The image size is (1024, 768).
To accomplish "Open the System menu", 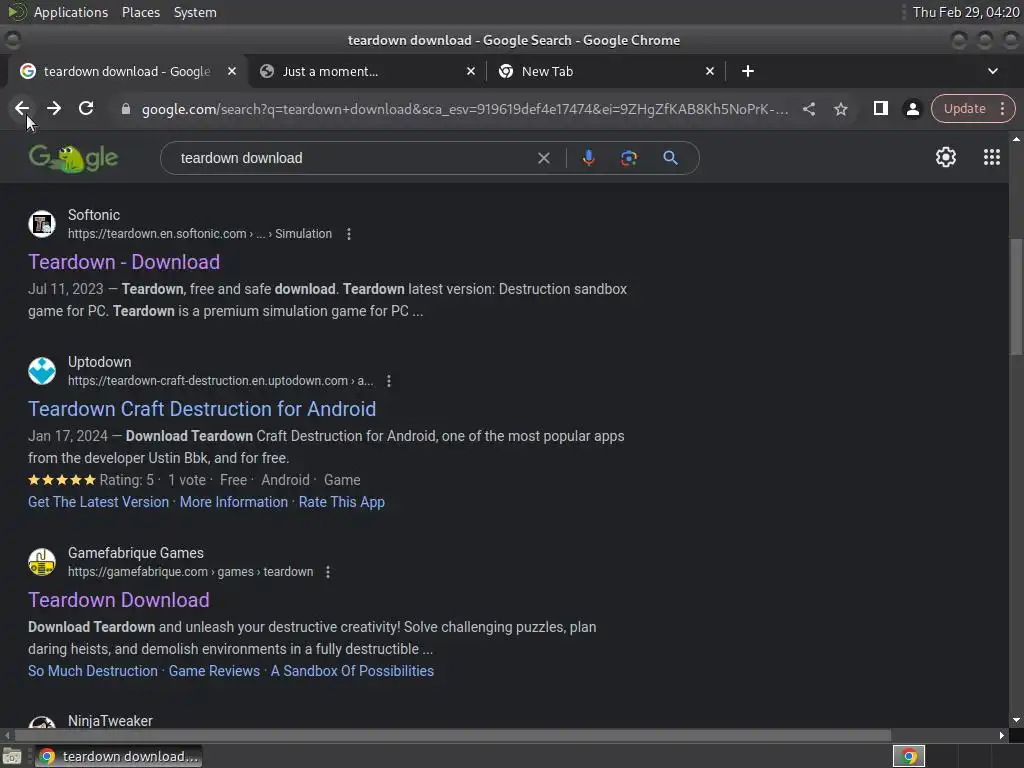I will (x=195, y=12).
